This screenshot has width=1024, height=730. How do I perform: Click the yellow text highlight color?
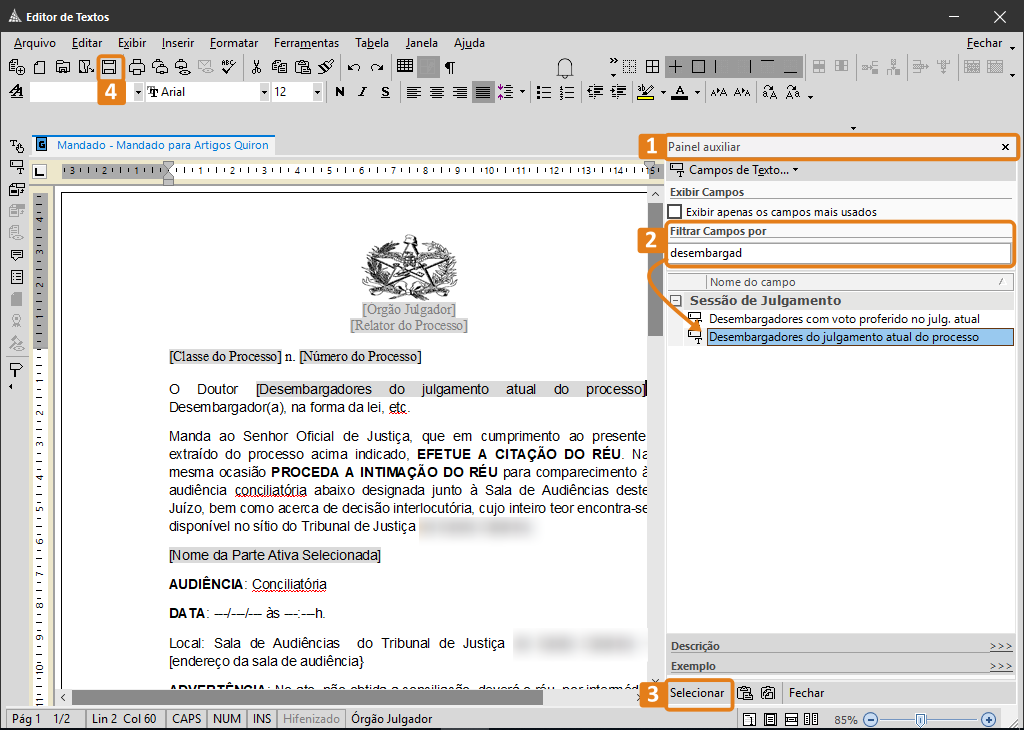tap(645, 93)
